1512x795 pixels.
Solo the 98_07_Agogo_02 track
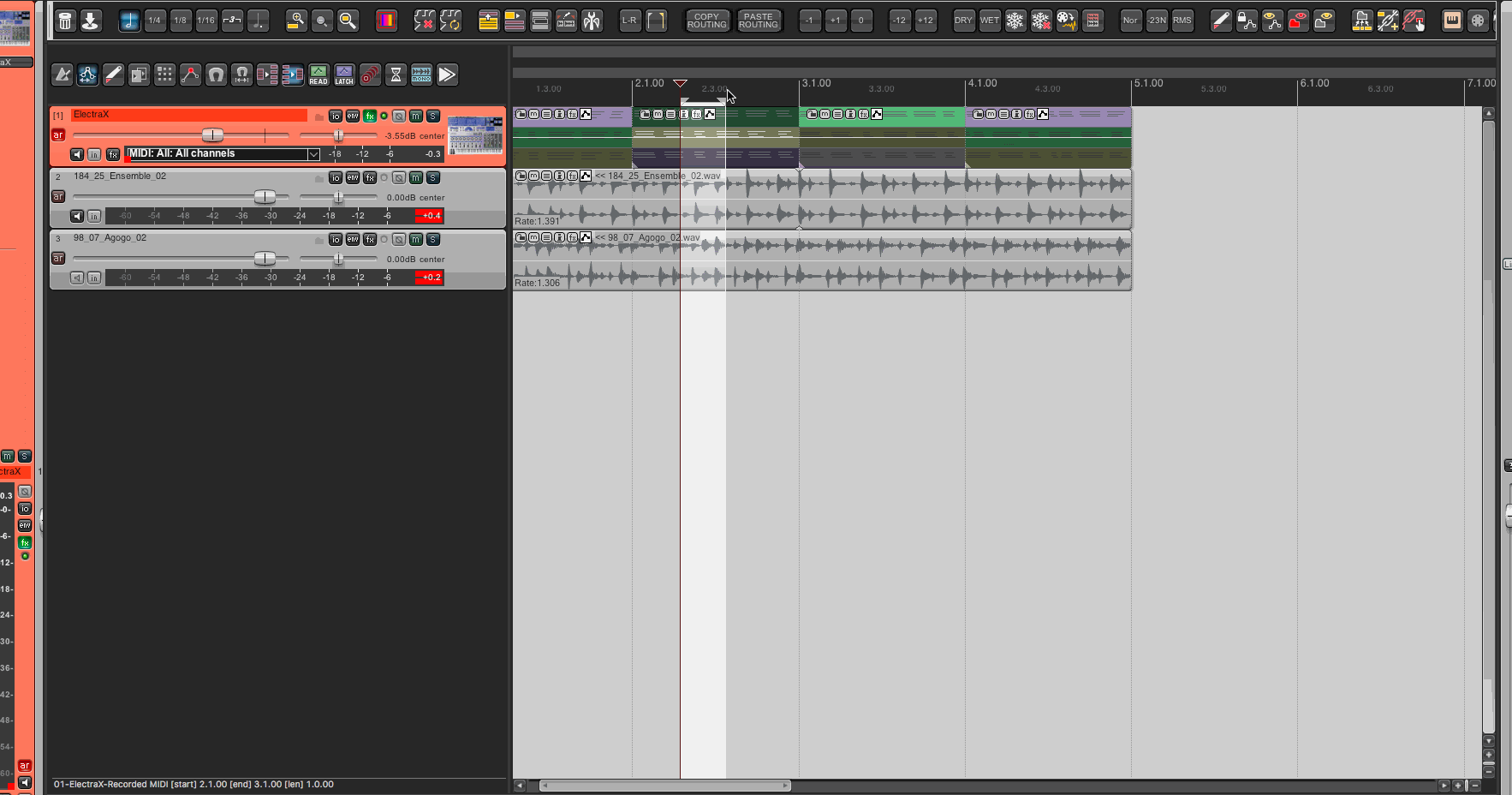433,239
